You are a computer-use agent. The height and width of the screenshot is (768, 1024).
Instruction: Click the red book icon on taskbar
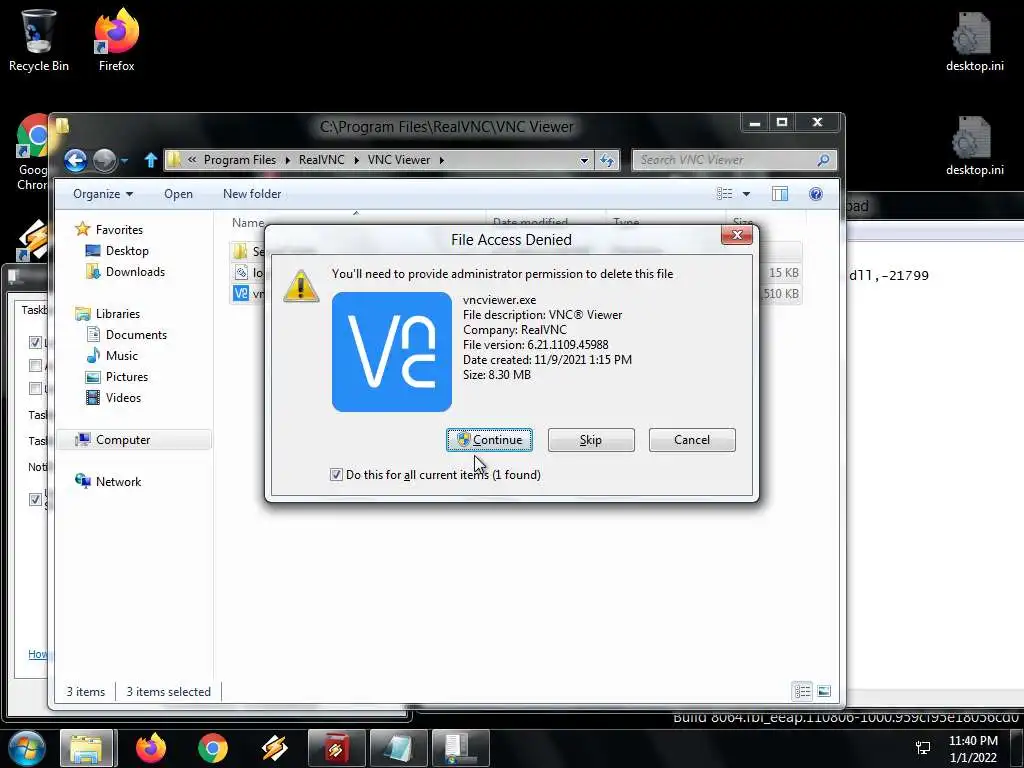pyautogui.click(x=336, y=748)
